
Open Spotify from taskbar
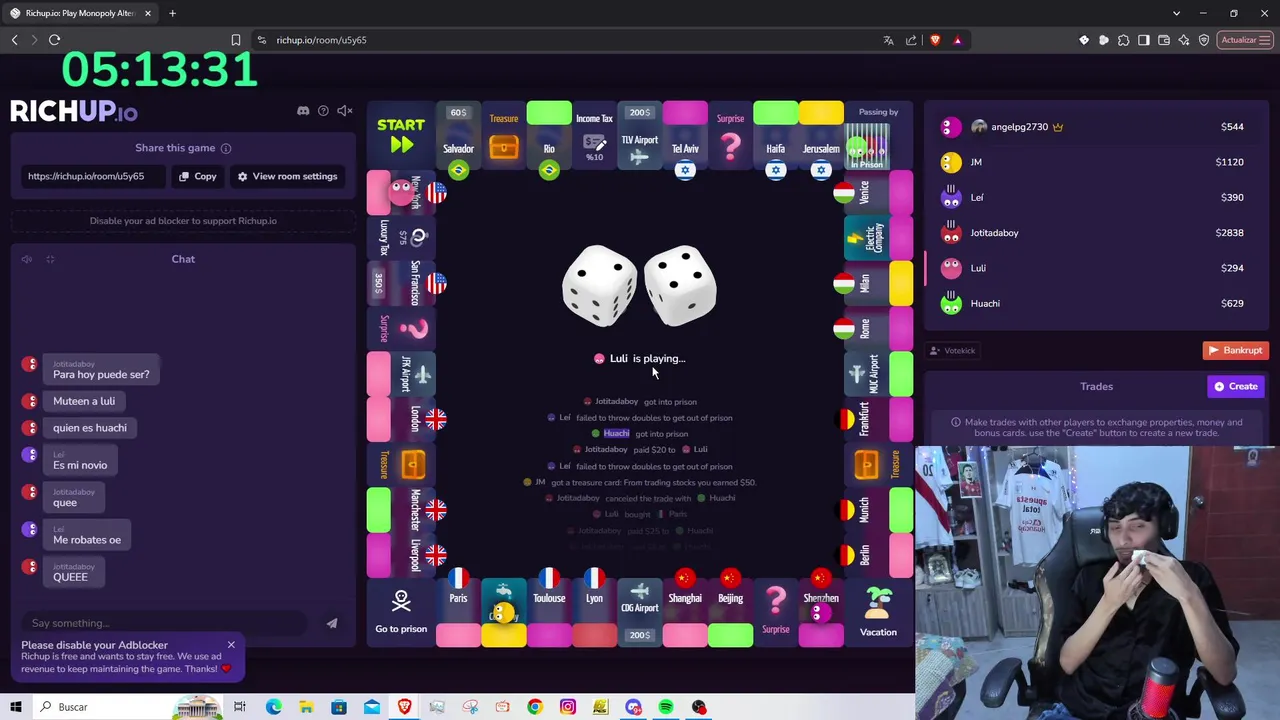(666, 707)
